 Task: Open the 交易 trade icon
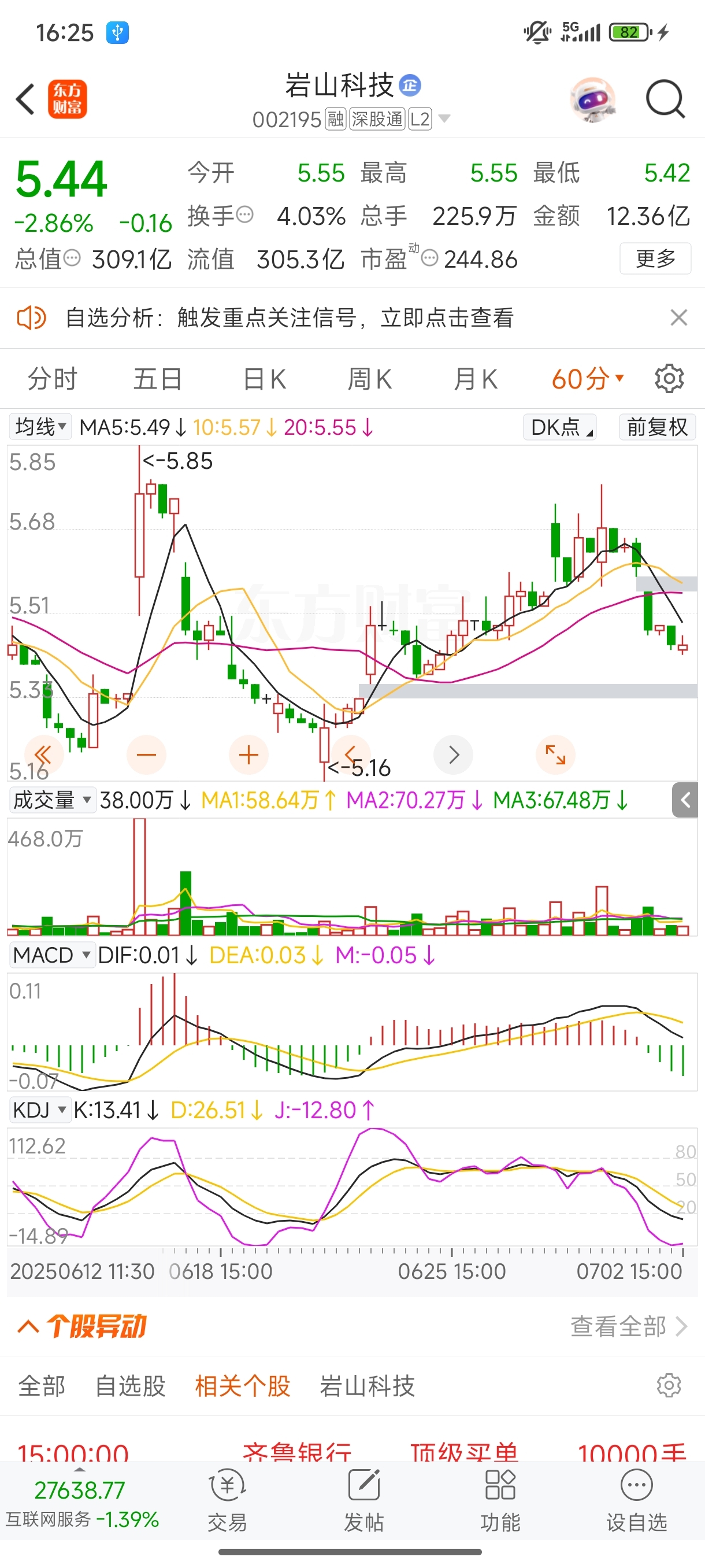point(228,1500)
